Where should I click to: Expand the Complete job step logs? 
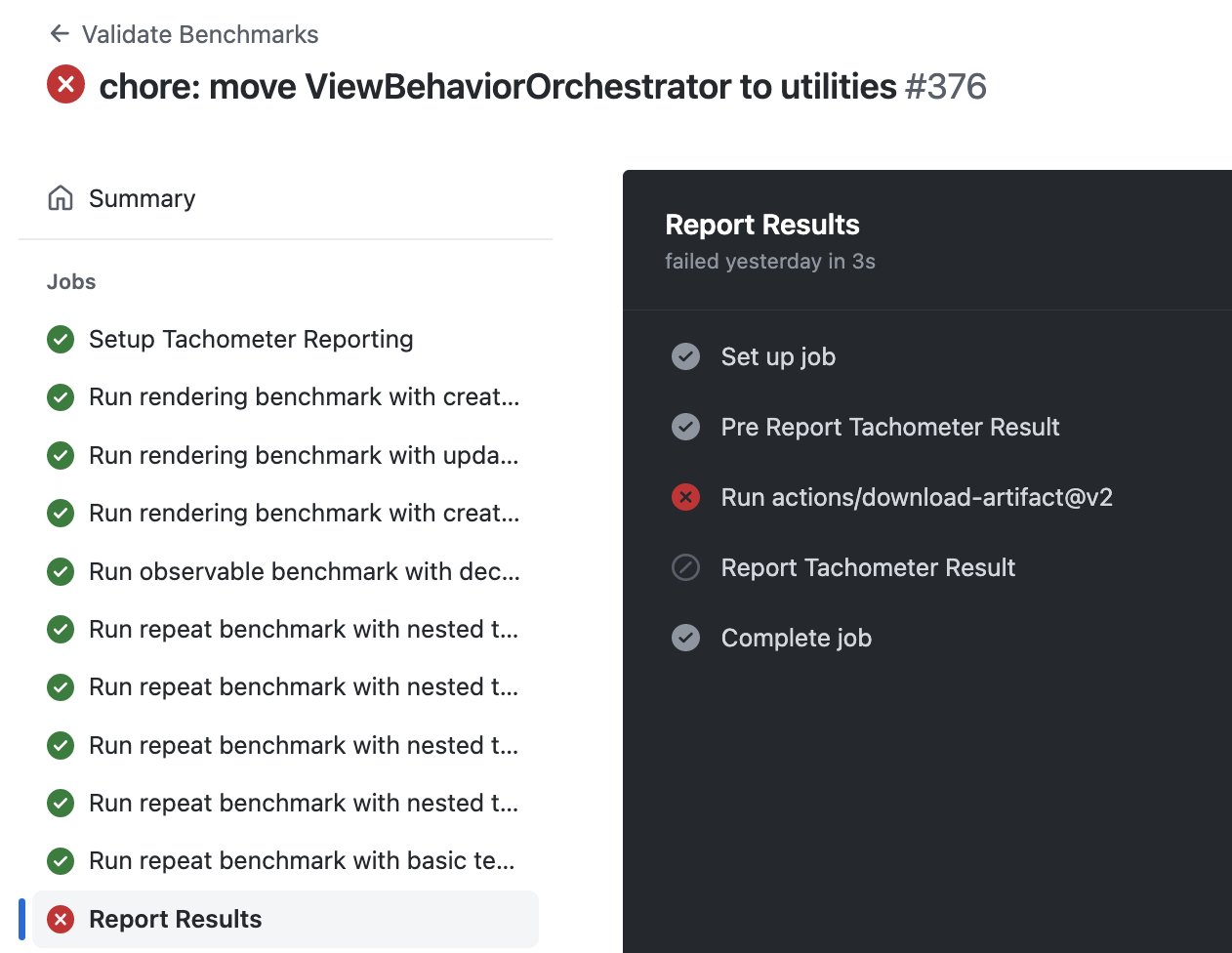pyautogui.click(x=796, y=638)
